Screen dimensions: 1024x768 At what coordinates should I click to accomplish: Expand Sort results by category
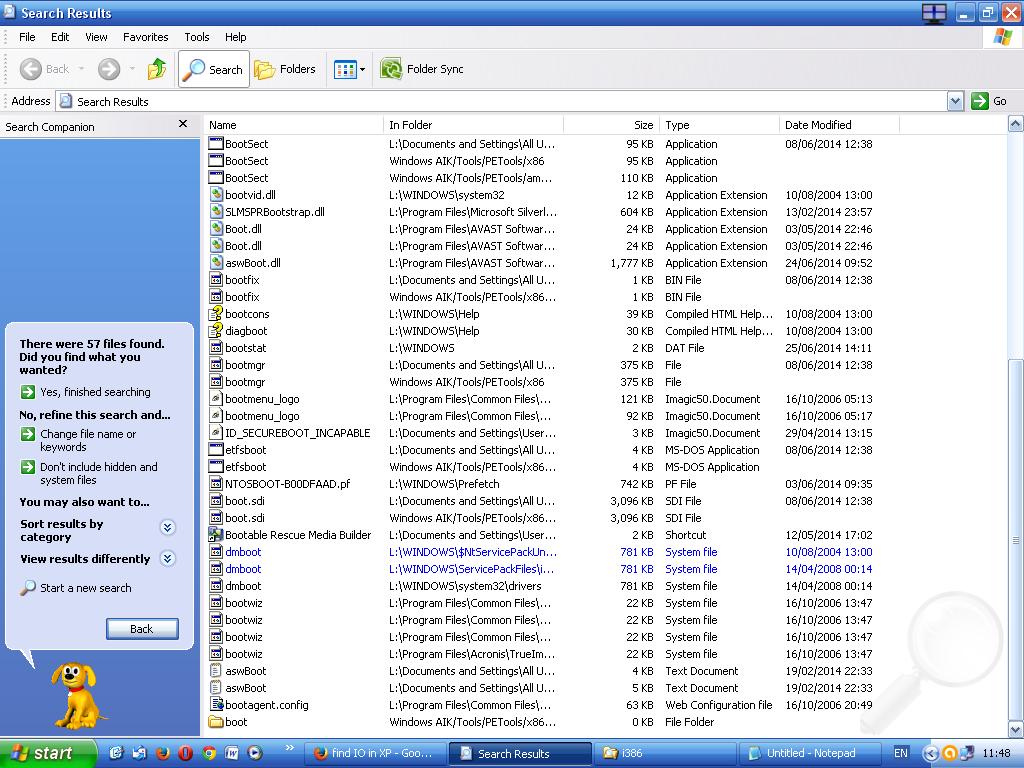pyautogui.click(x=168, y=528)
